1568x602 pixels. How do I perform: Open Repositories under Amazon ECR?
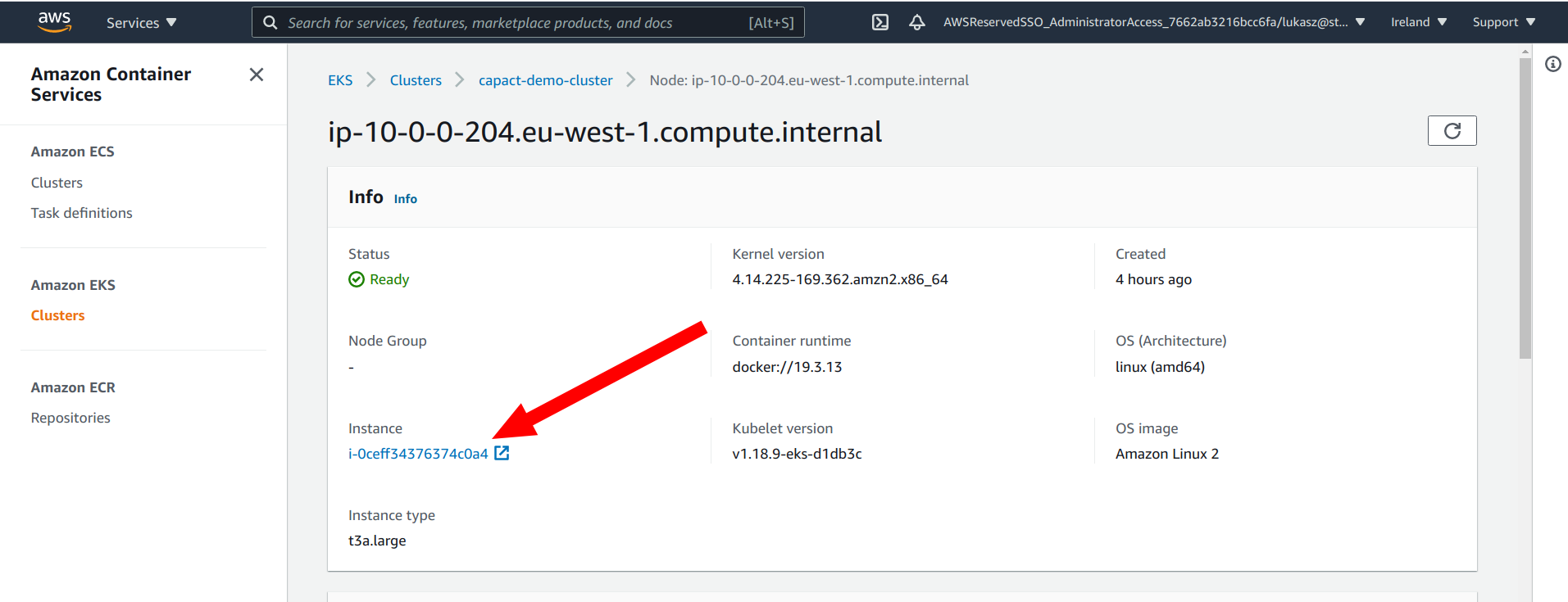tap(70, 418)
